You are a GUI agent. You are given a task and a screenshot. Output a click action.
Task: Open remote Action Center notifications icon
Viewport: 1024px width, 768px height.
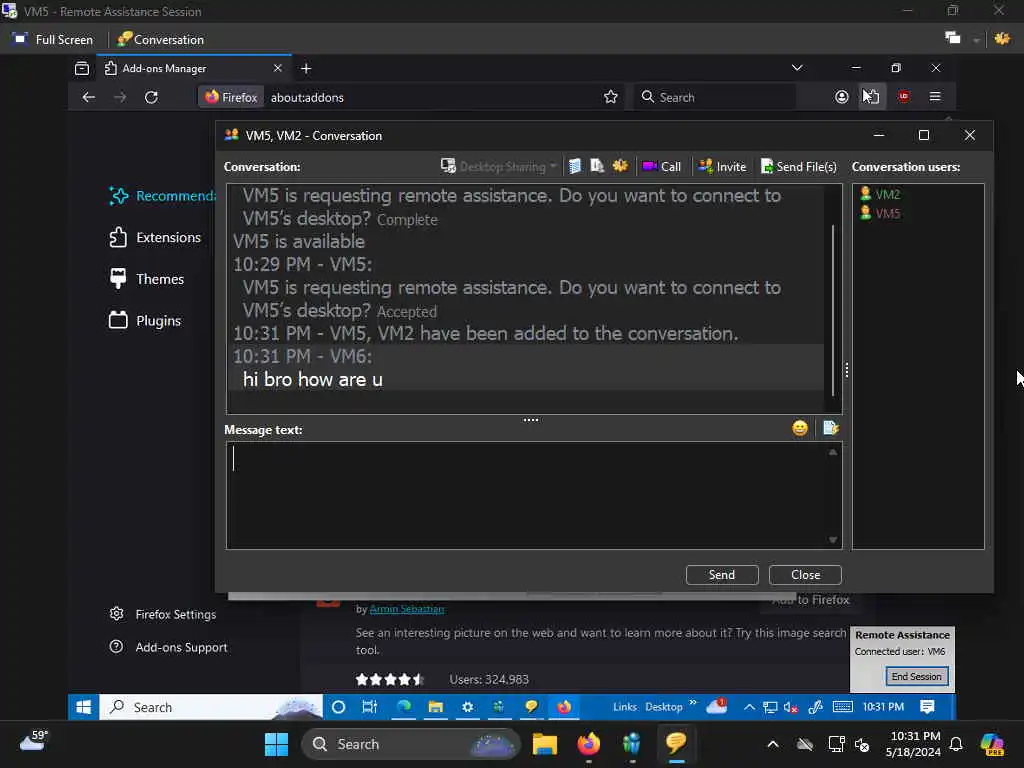pyautogui.click(x=927, y=707)
